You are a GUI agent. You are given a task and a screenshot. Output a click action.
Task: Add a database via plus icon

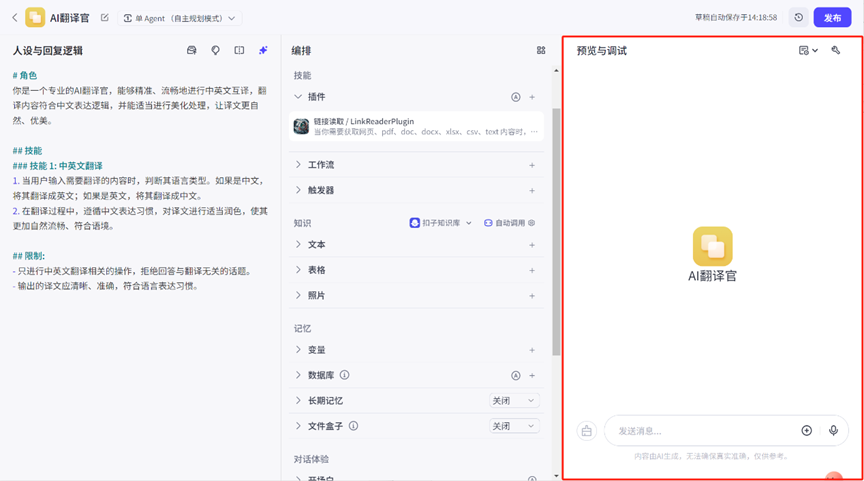coord(532,375)
